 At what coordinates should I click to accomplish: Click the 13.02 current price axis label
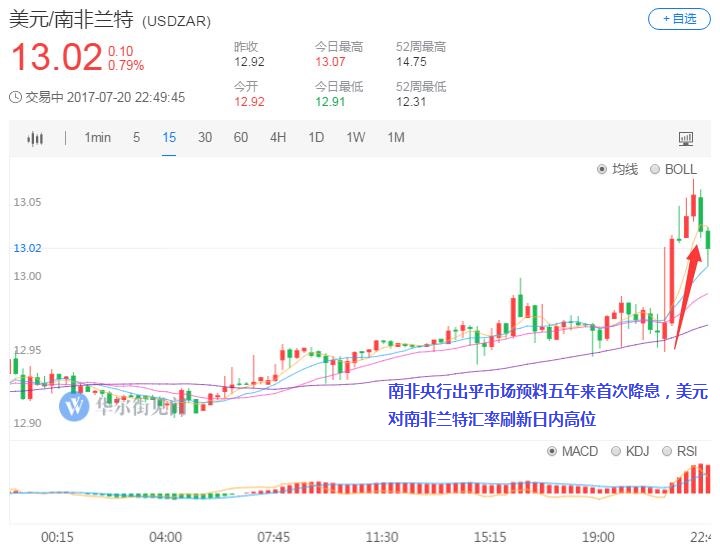tap(27, 248)
